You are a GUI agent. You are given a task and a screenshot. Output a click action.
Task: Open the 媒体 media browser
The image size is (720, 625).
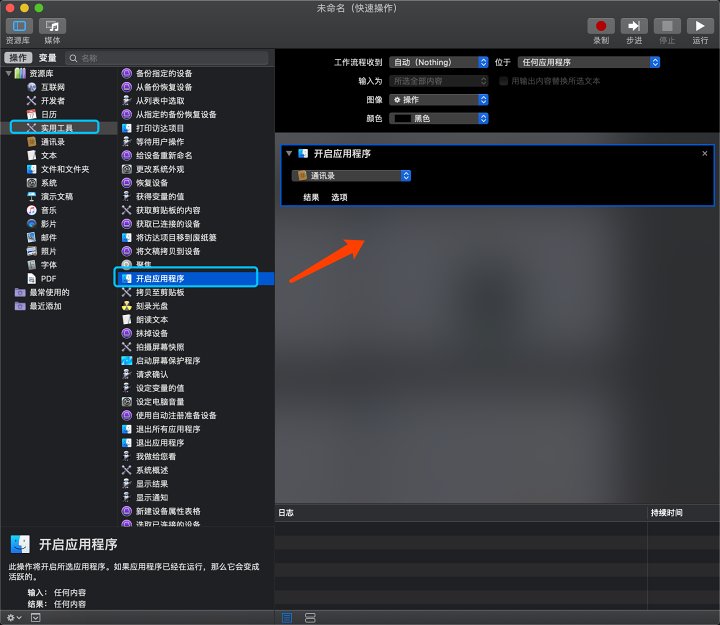(52, 26)
